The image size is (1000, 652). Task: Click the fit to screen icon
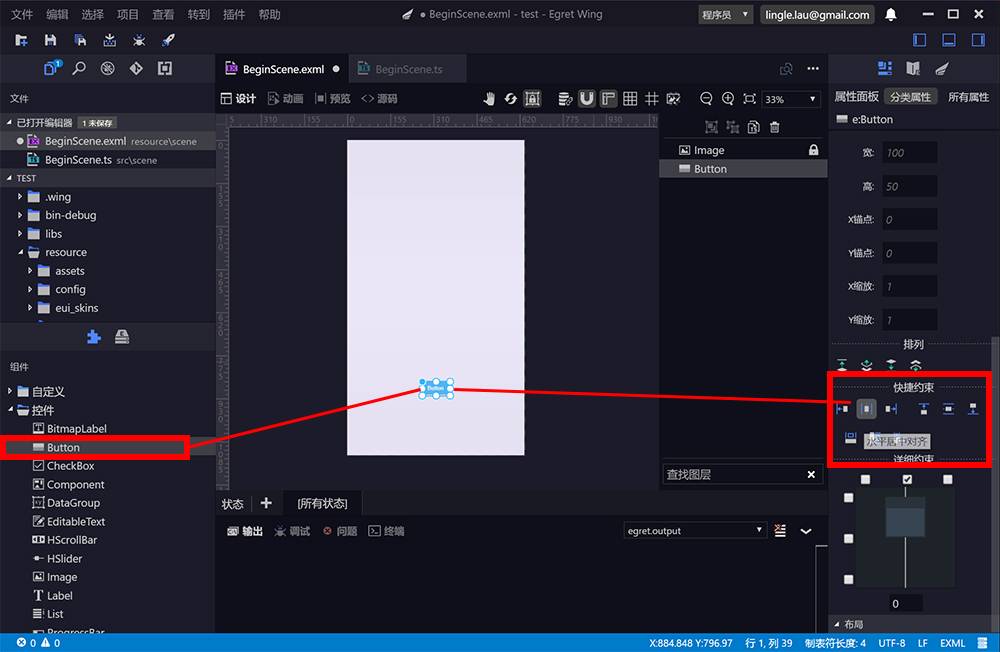tap(749, 98)
